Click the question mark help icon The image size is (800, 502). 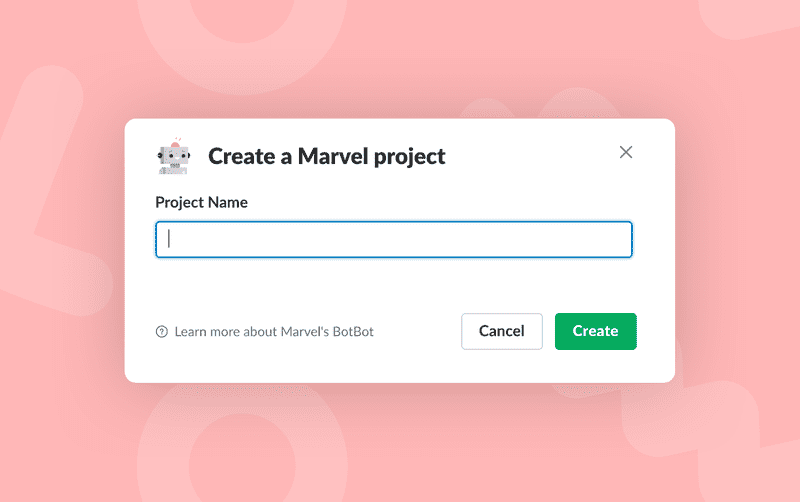click(162, 331)
